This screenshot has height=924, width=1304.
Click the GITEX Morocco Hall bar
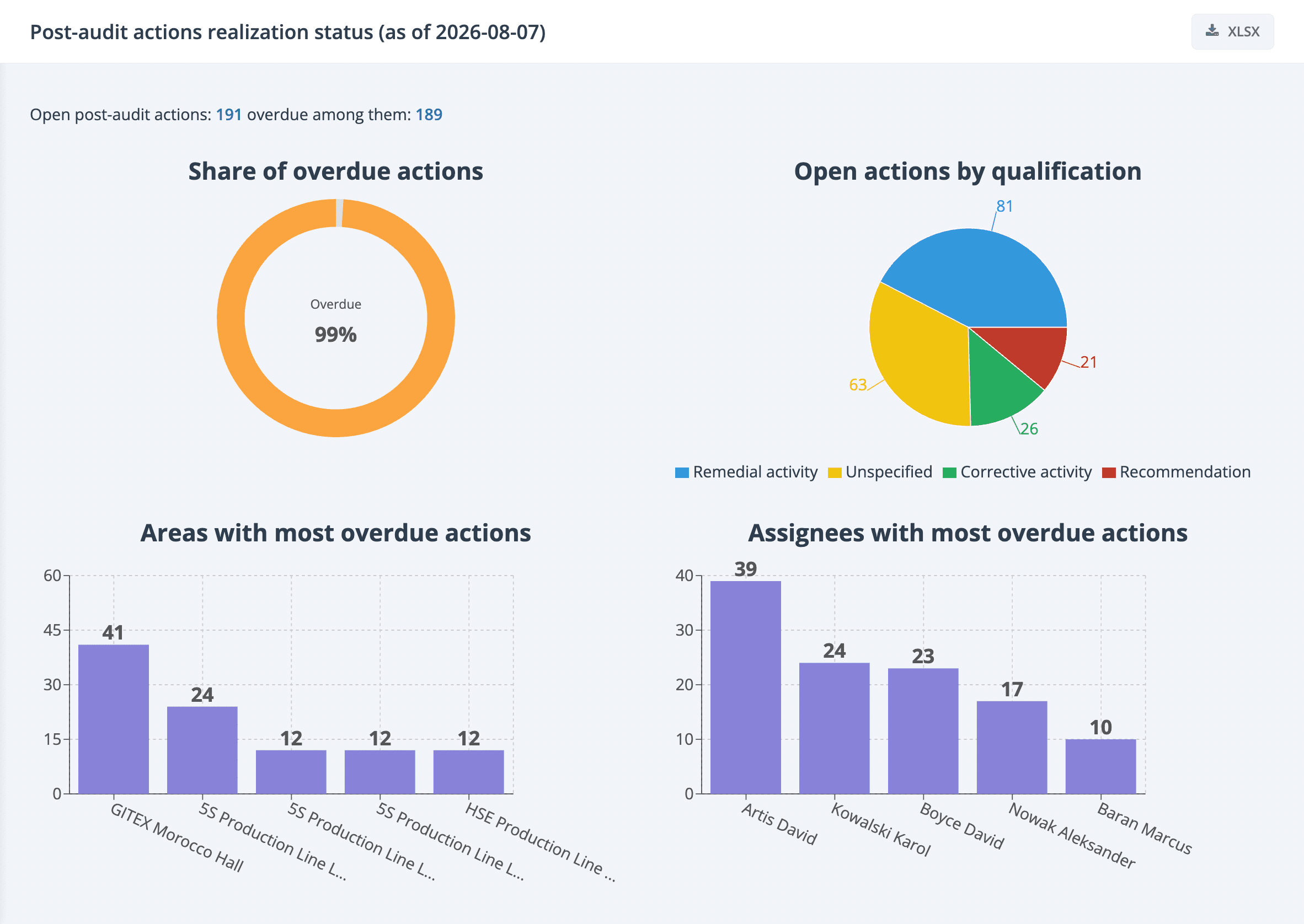[113, 719]
